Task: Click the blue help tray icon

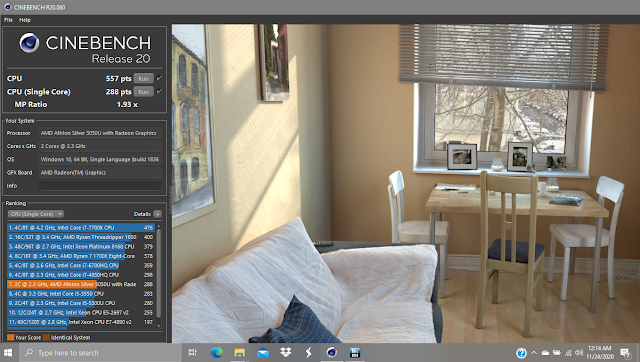Action: 521,353
